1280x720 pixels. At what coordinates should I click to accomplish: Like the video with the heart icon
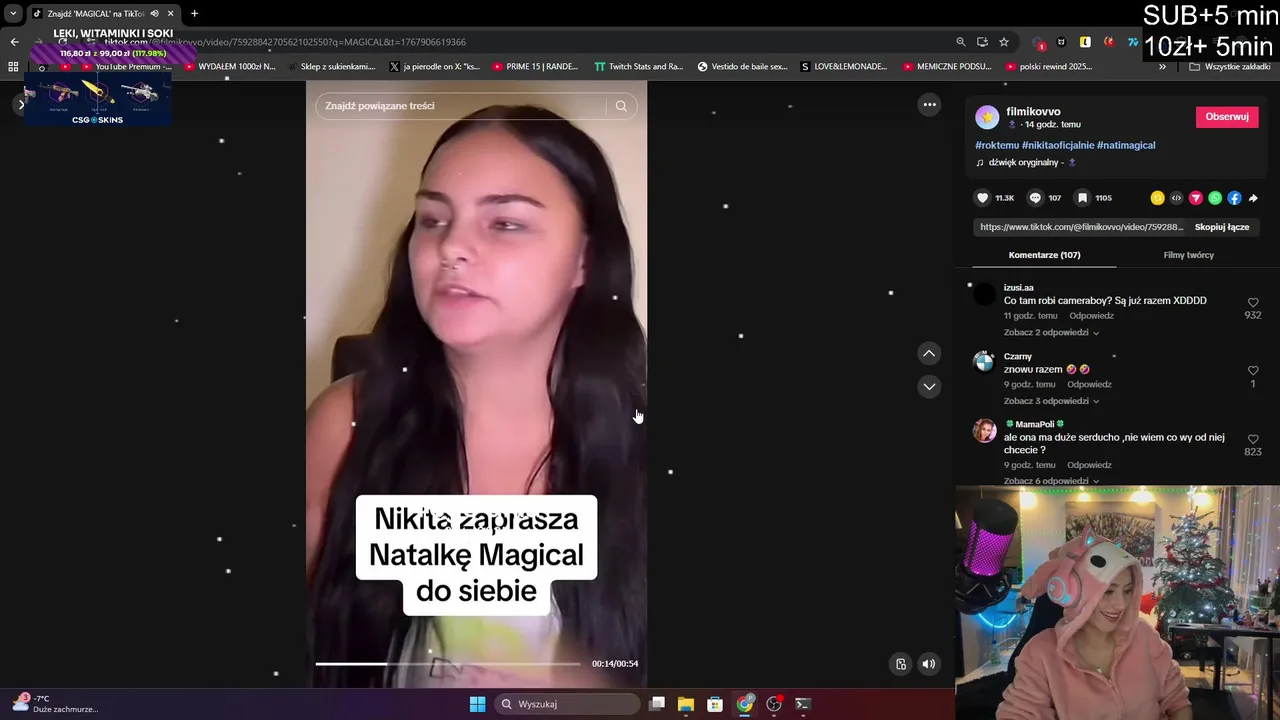click(x=983, y=198)
